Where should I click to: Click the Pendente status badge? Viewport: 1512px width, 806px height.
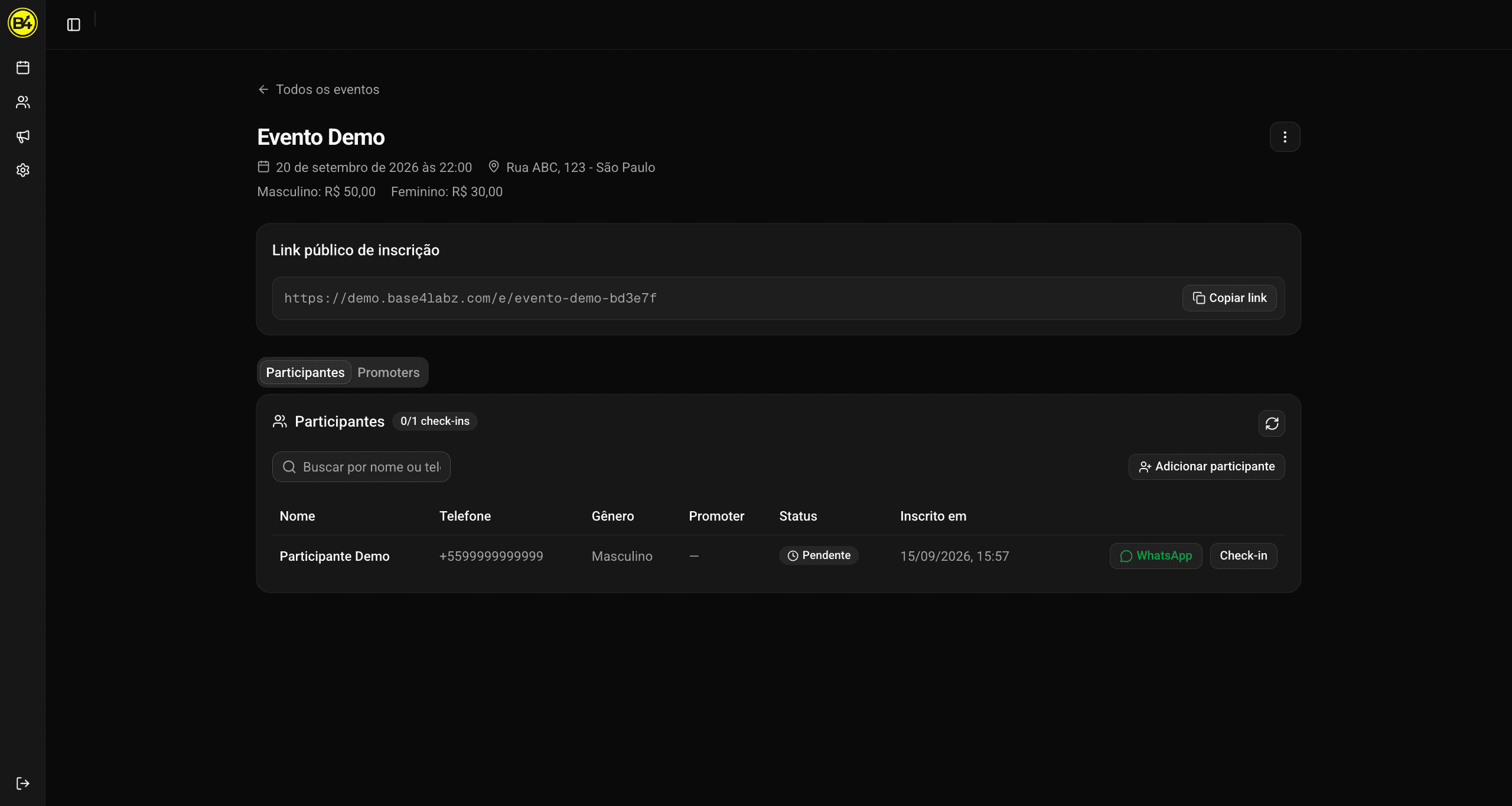[819, 555]
